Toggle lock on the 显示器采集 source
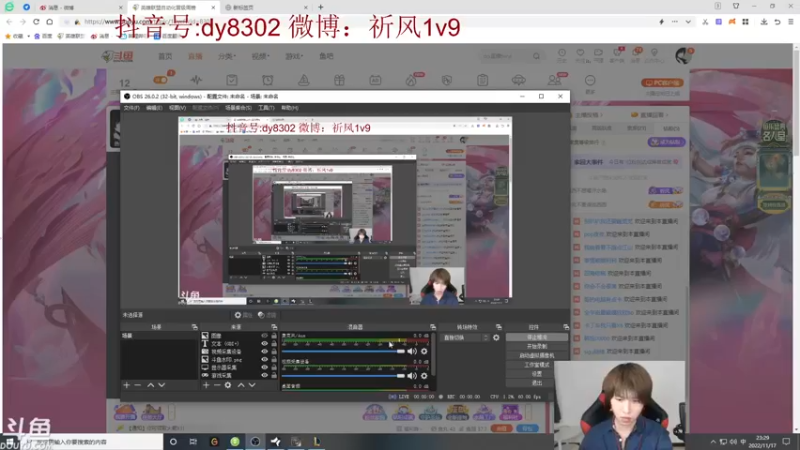 coord(274,367)
